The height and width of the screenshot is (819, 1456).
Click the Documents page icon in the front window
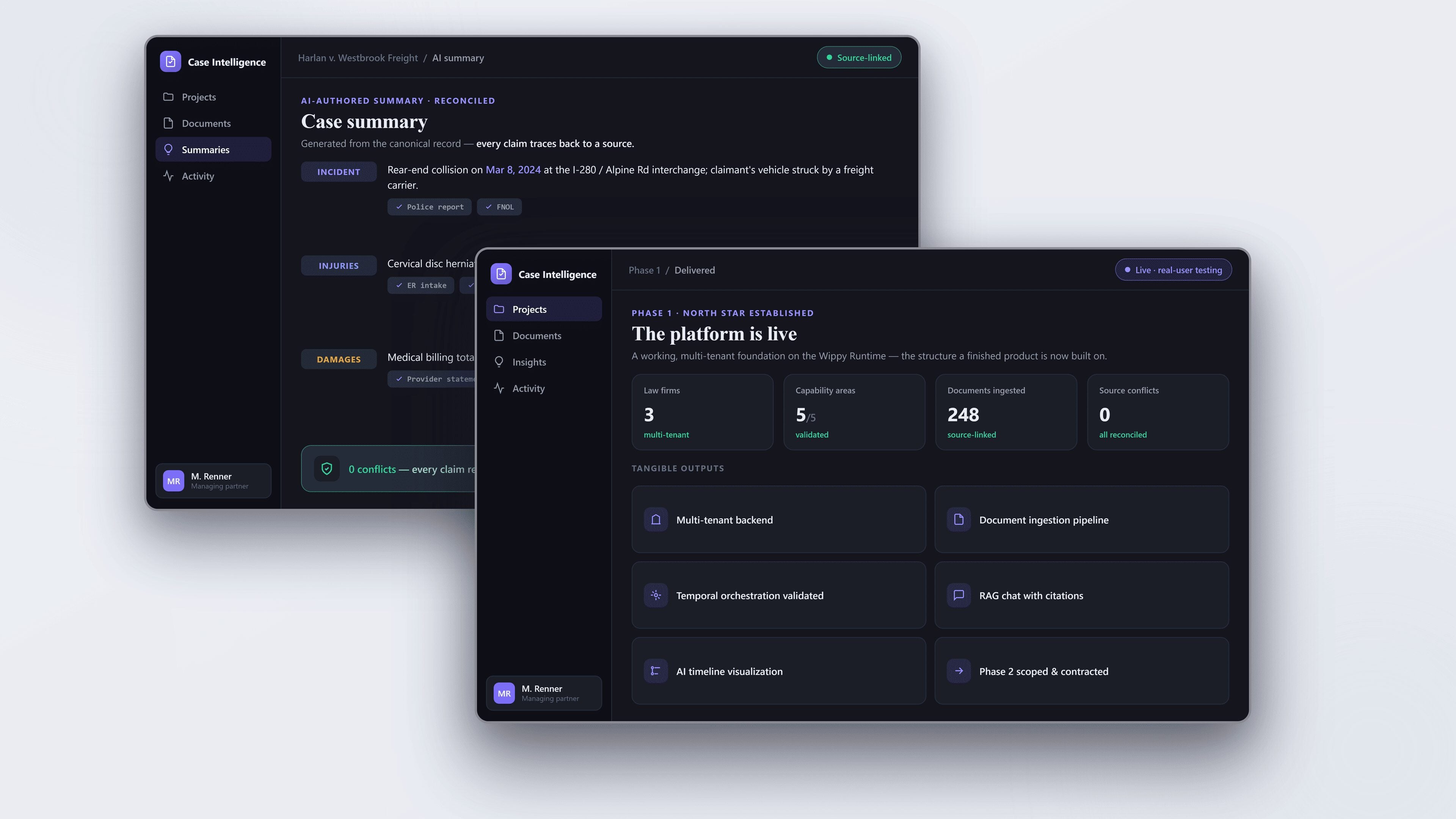(499, 336)
